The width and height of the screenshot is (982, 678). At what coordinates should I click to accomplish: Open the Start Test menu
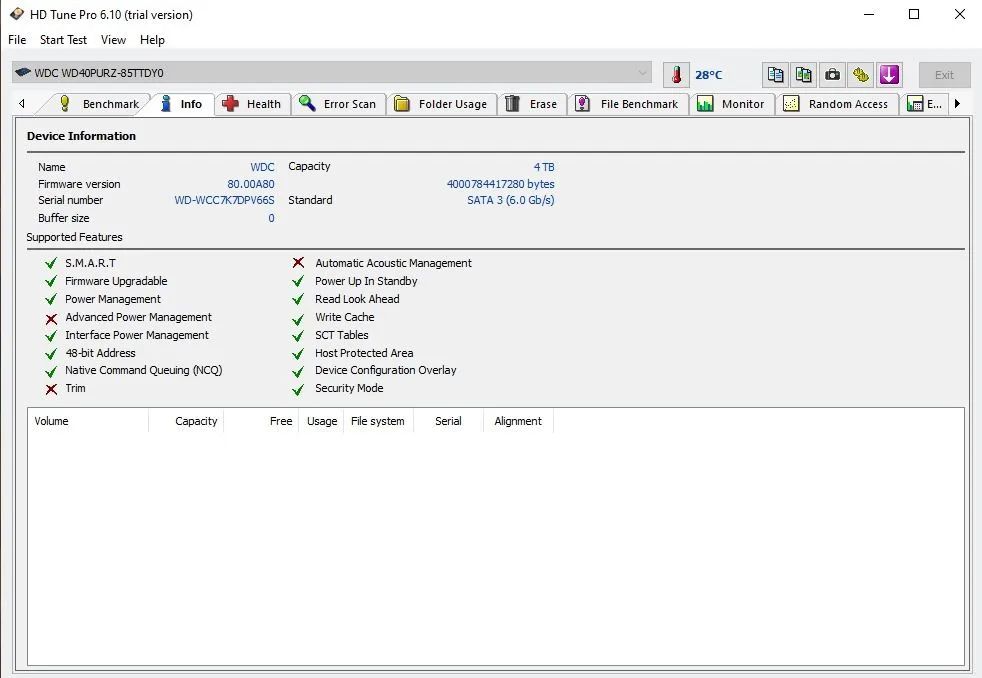[63, 39]
